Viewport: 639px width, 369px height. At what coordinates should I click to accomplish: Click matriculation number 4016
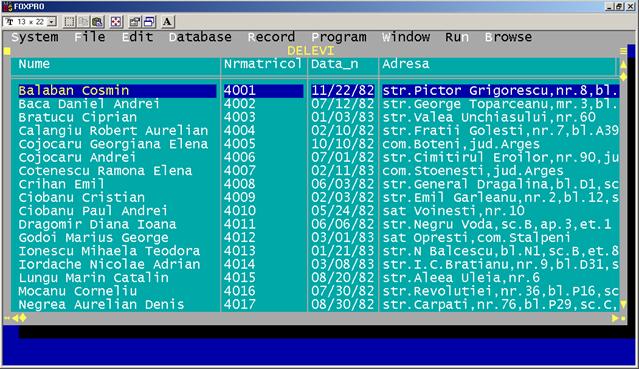click(240, 291)
